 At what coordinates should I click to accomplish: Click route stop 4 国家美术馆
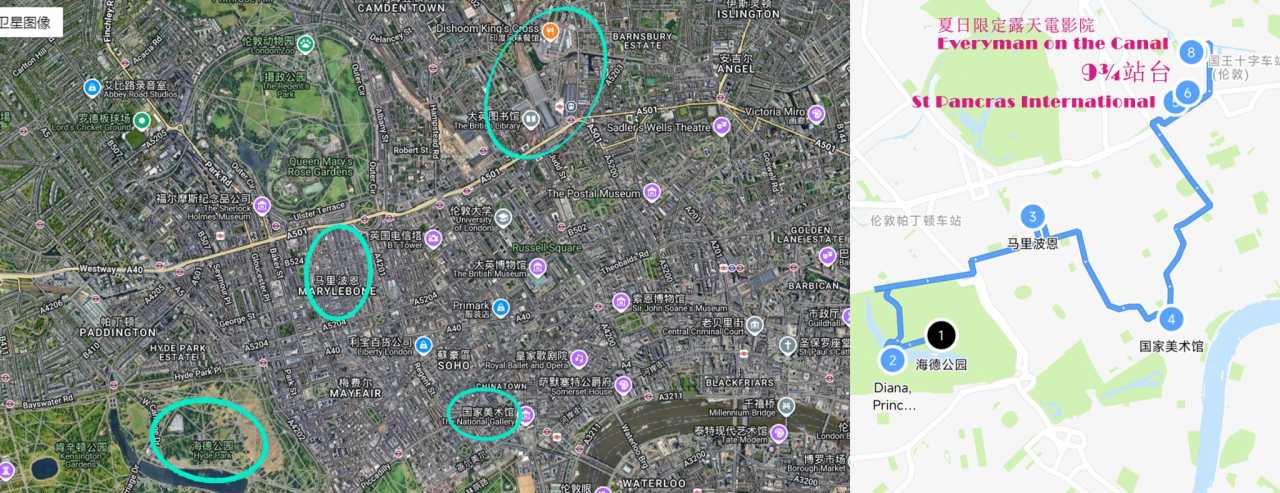(1171, 319)
